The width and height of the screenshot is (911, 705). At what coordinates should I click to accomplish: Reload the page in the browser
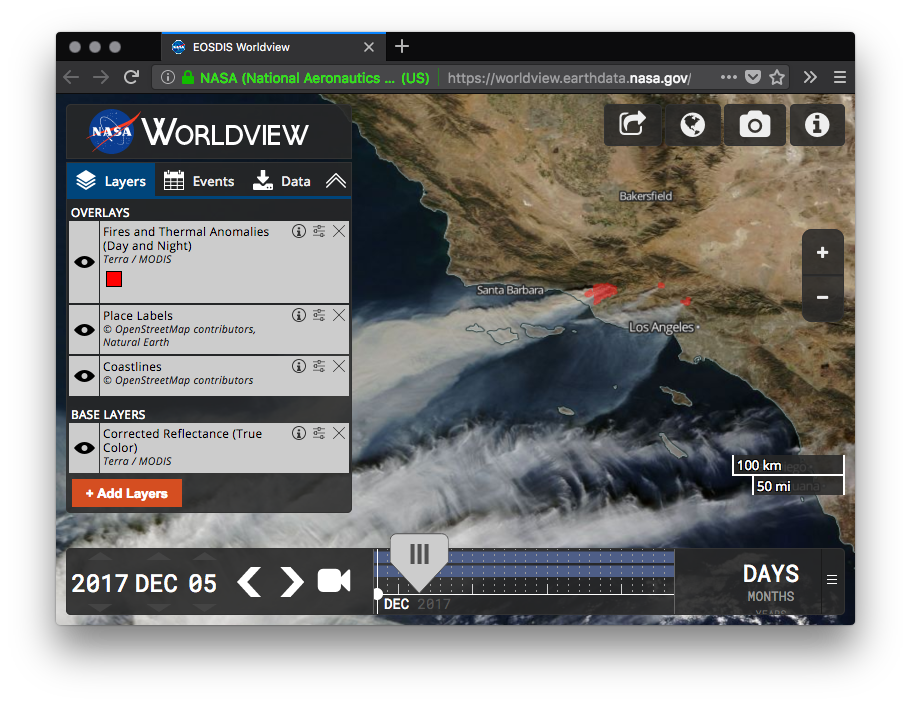pos(131,77)
